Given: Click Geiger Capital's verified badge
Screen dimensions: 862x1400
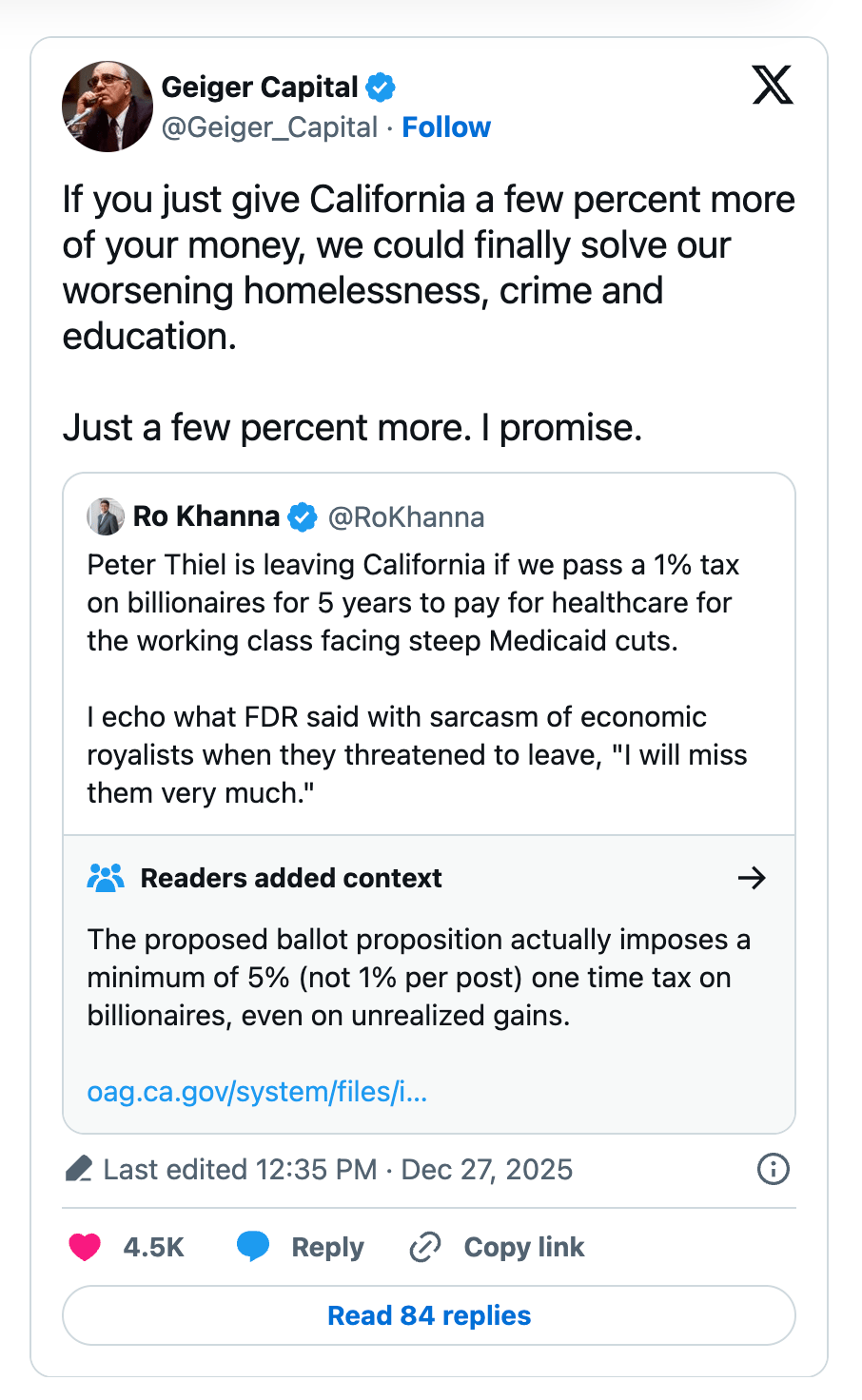Looking at the screenshot, I should 381,87.
